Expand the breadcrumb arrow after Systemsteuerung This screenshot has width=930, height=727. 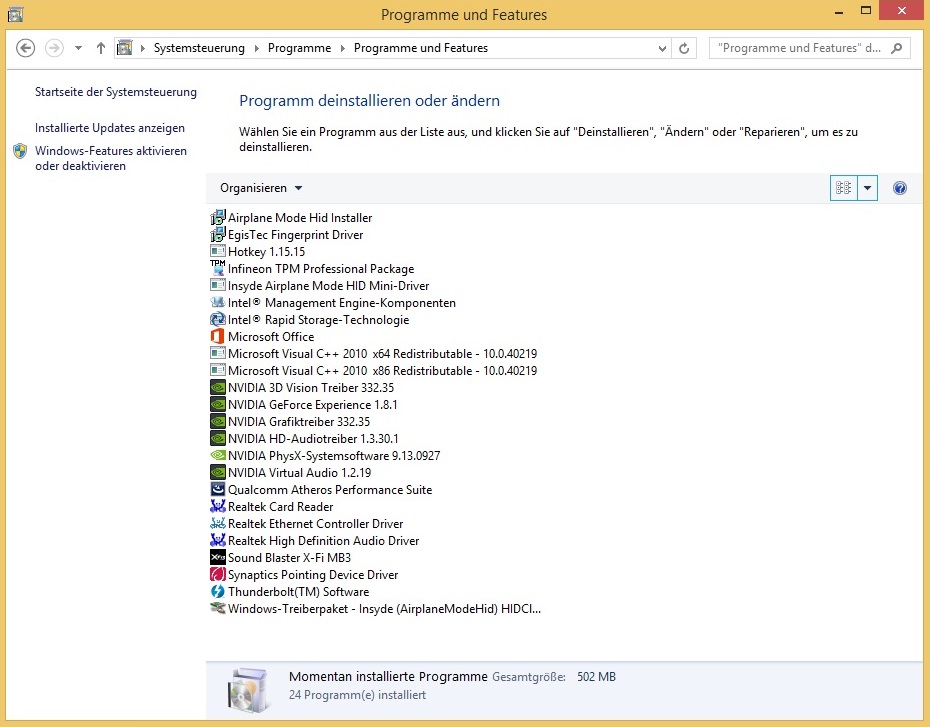tap(256, 48)
